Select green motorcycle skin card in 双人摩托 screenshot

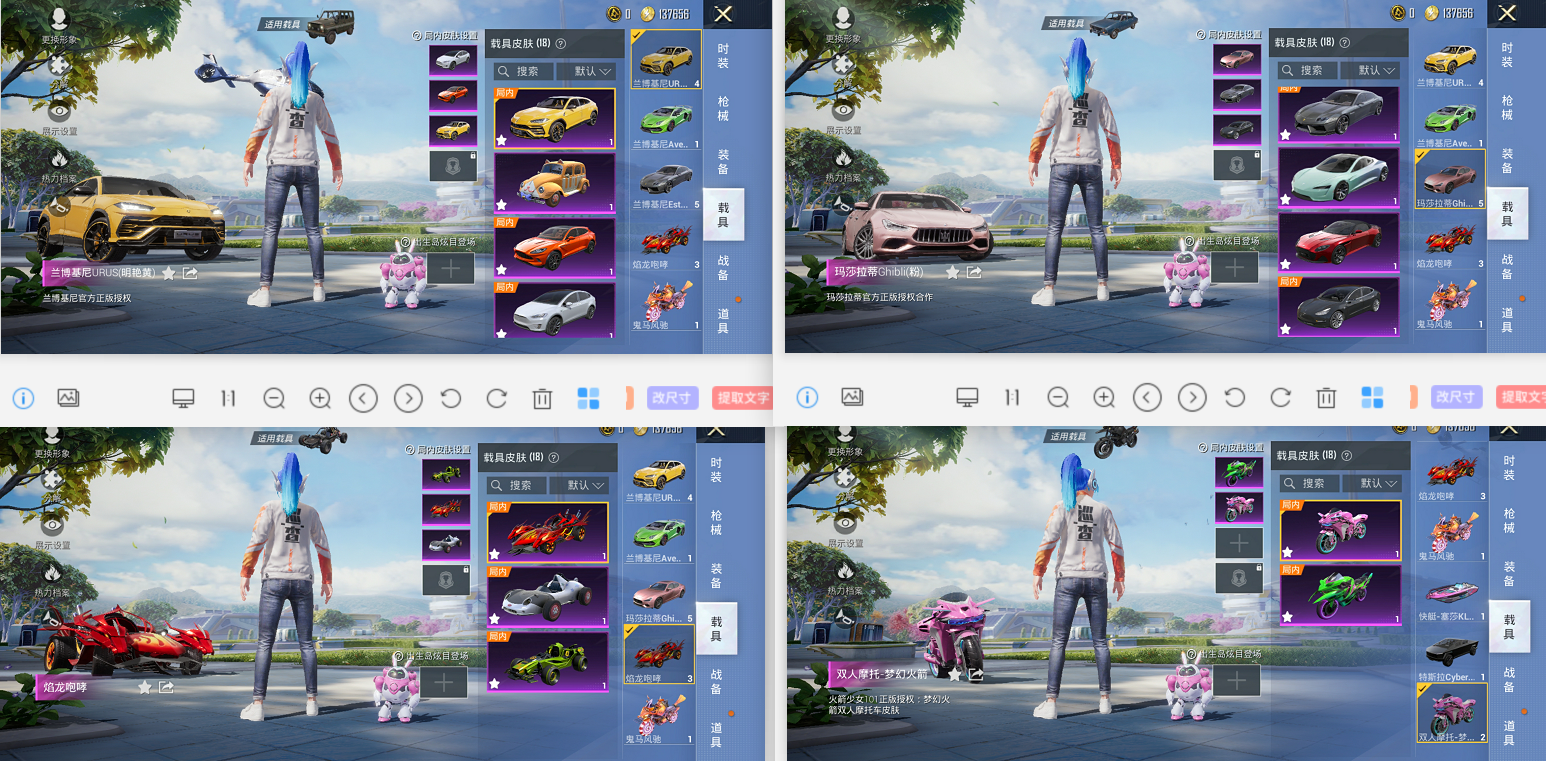pyautogui.click(x=1341, y=595)
